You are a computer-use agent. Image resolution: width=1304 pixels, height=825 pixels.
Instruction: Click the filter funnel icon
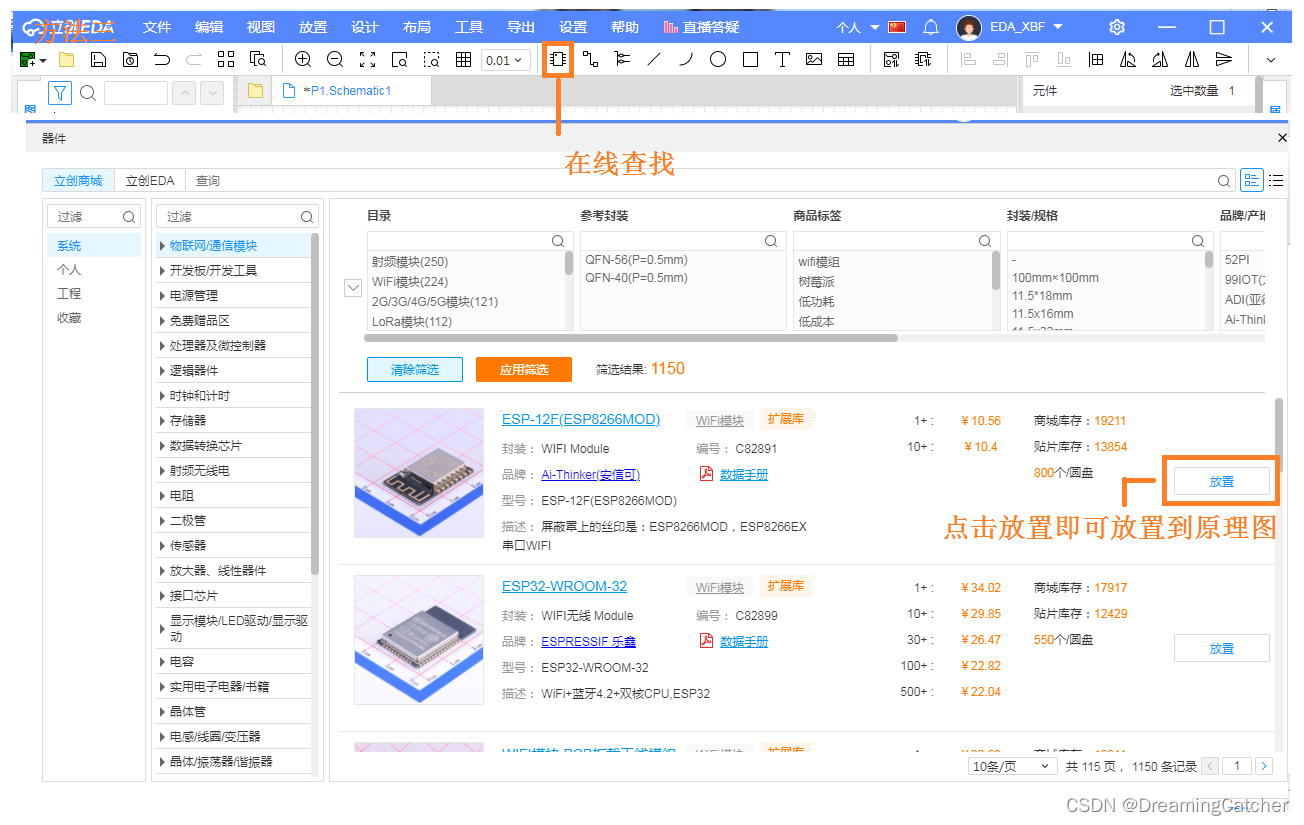pos(60,93)
